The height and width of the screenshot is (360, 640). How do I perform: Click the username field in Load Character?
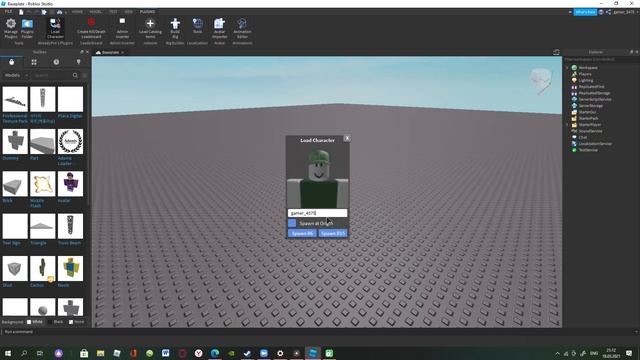pos(318,213)
